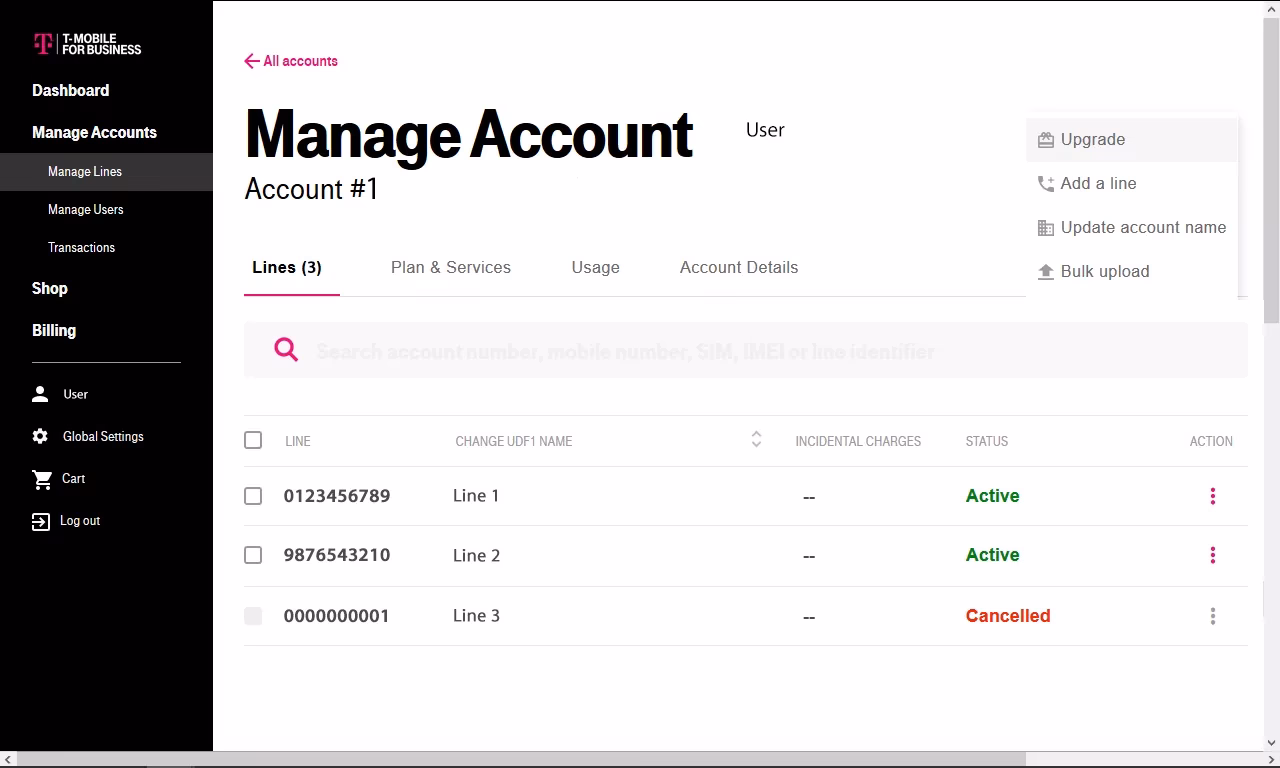Click the Log out icon
The image size is (1280, 768).
[40, 520]
